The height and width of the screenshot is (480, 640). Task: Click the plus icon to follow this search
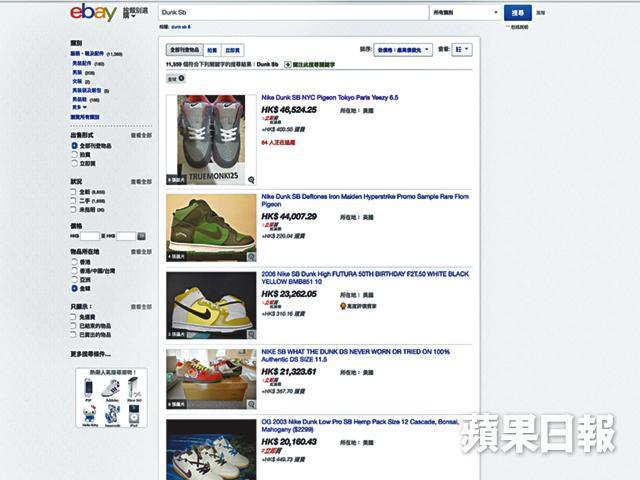point(287,64)
